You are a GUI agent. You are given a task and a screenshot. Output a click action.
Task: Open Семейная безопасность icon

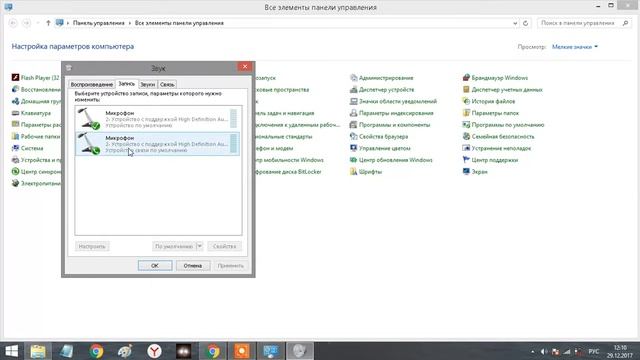tap(466, 136)
